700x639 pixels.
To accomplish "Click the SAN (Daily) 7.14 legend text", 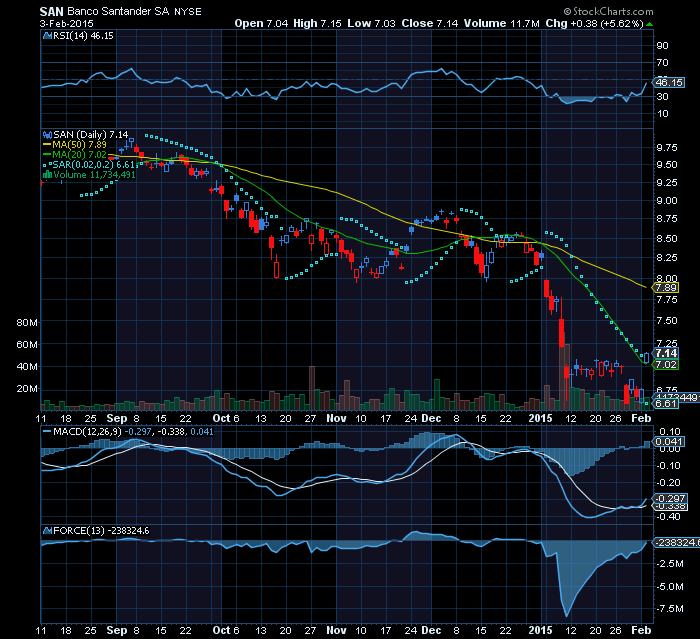I will [x=91, y=134].
